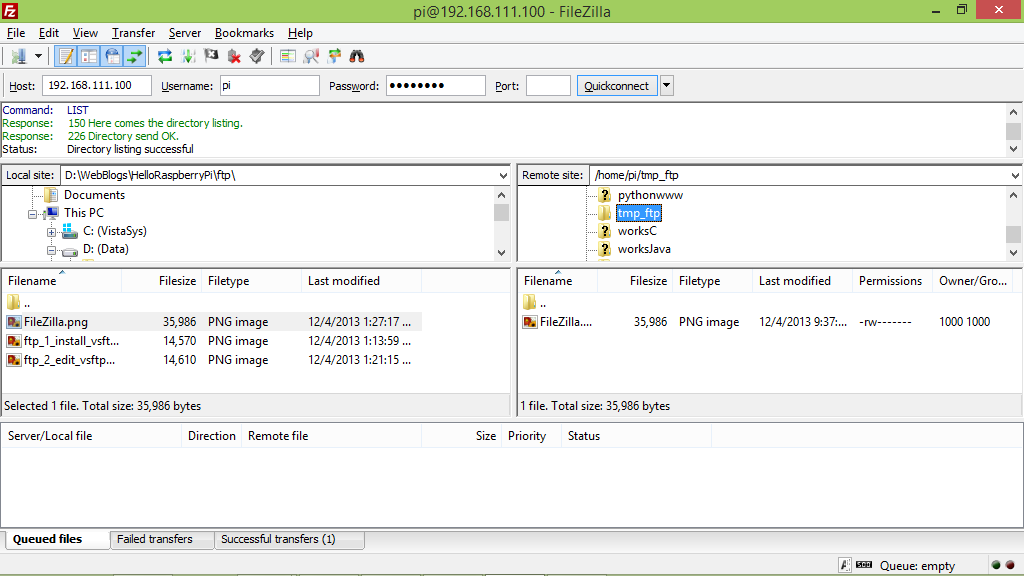1024x576 pixels.
Task: Open the View menu
Action: point(85,33)
